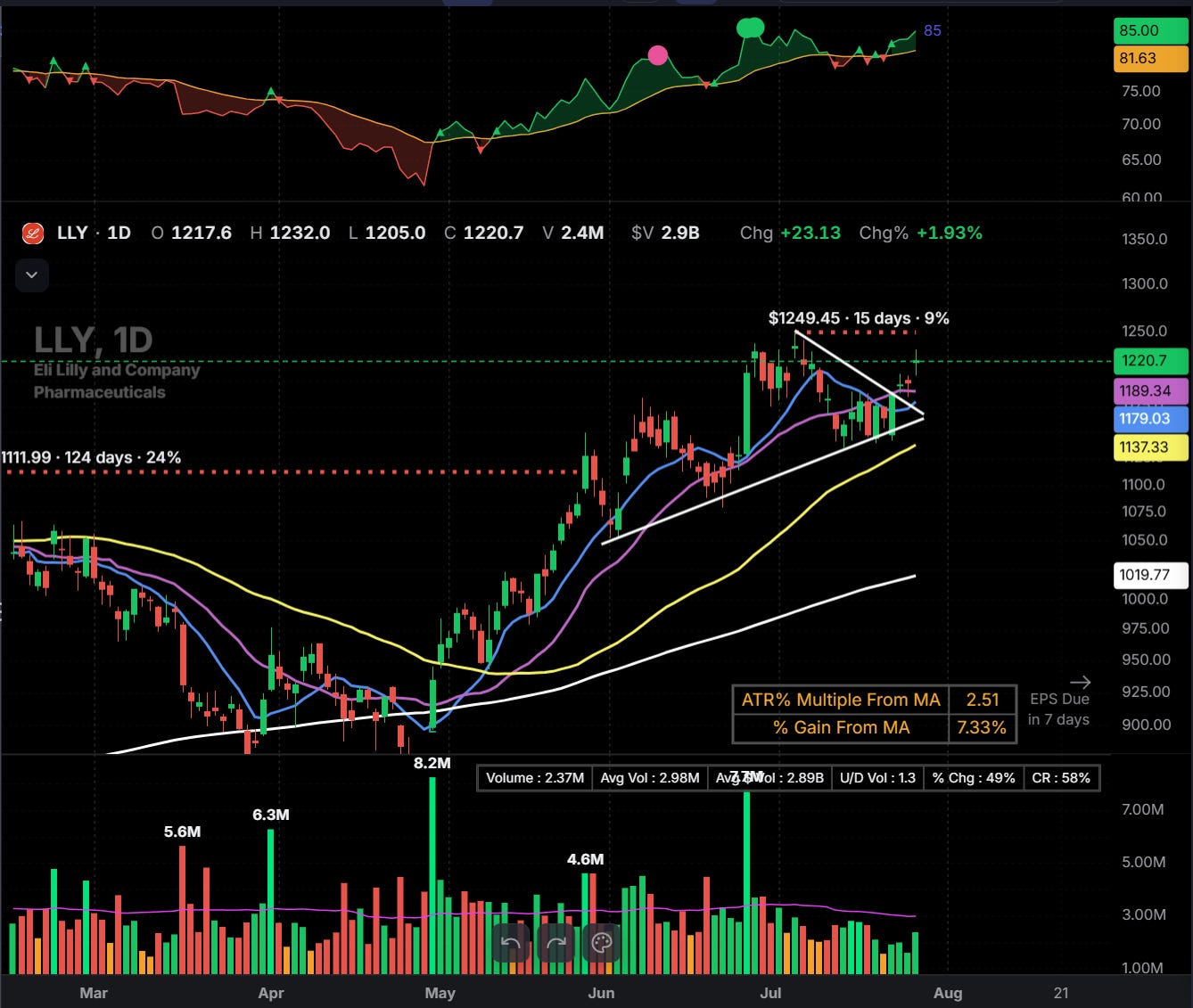Click the 6.3M volume bar label

[x=271, y=815]
